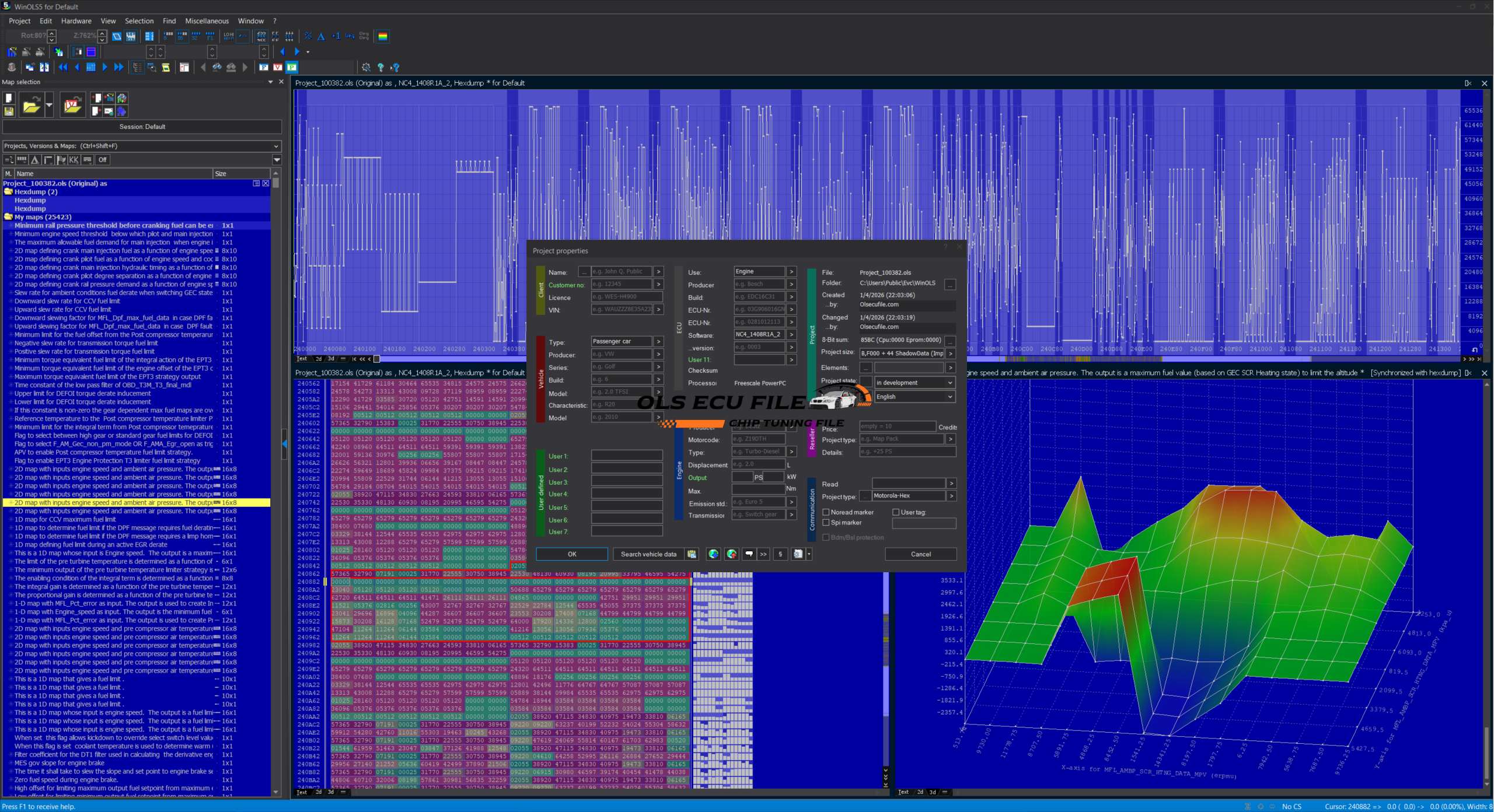This screenshot has height=812, width=1494.
Task: Open the Miscellaneous menu
Action: pyautogui.click(x=207, y=21)
